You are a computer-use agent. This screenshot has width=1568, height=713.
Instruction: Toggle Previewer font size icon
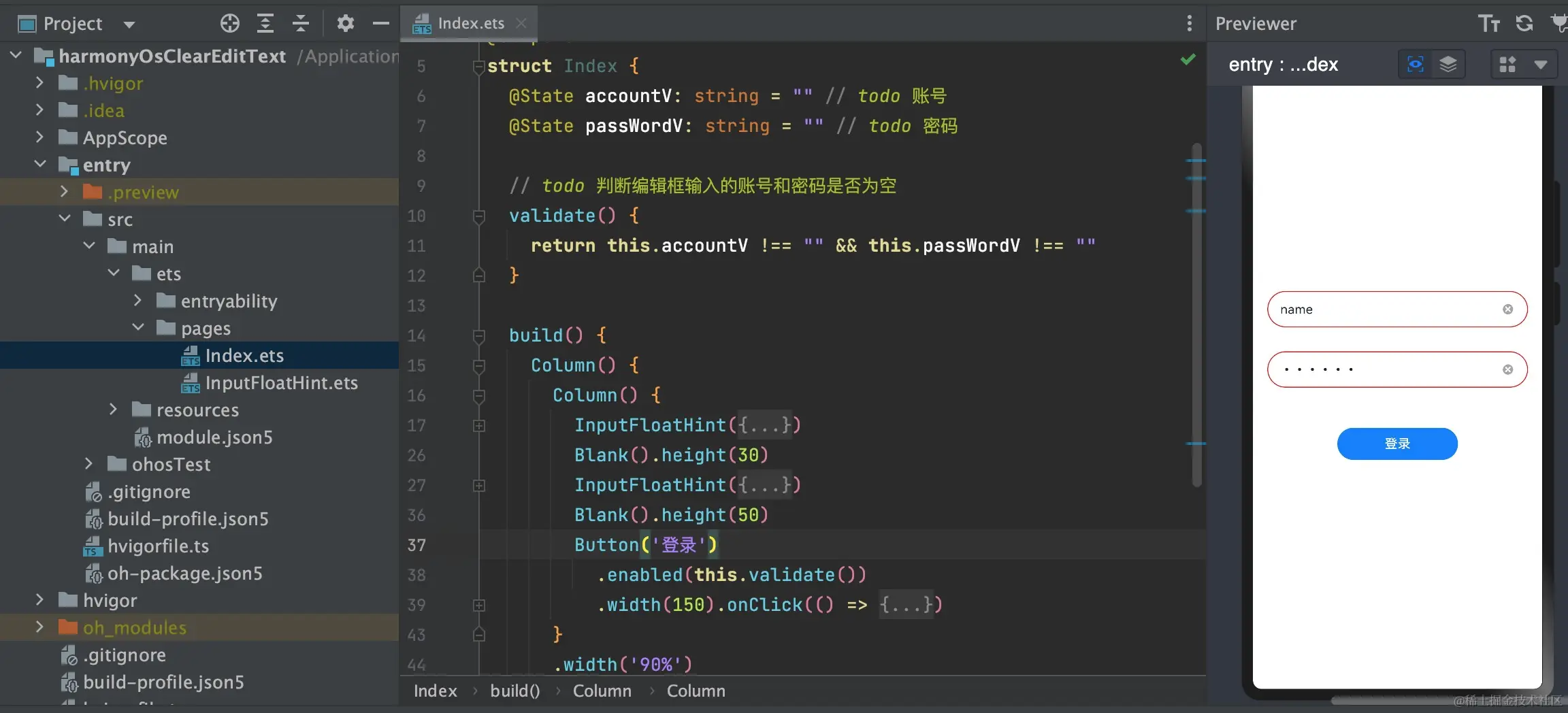click(1489, 24)
